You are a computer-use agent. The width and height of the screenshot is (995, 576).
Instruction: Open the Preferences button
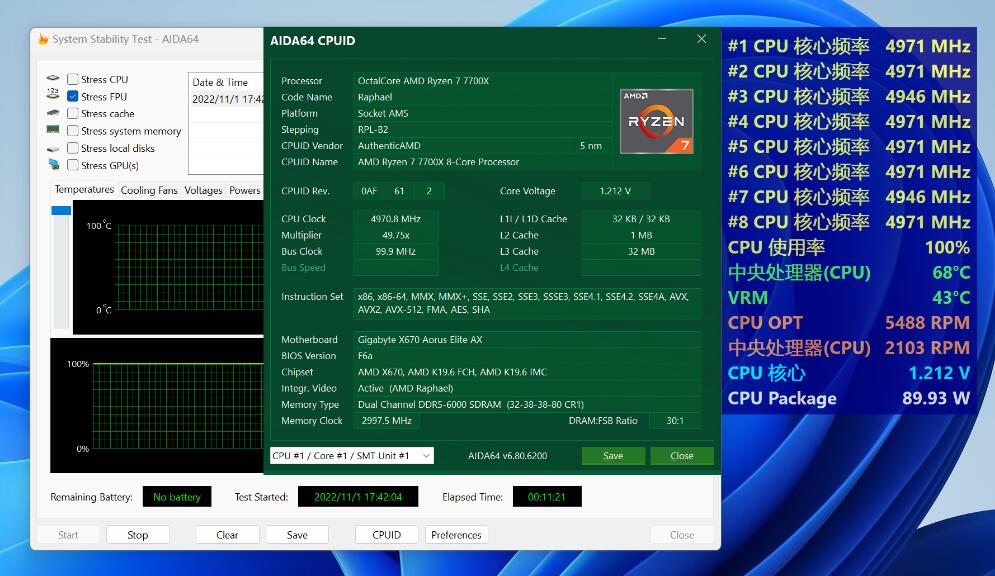(456, 535)
